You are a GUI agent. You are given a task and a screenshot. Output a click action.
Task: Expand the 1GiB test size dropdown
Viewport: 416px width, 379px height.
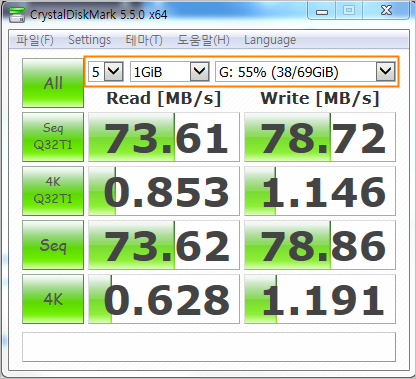point(170,71)
